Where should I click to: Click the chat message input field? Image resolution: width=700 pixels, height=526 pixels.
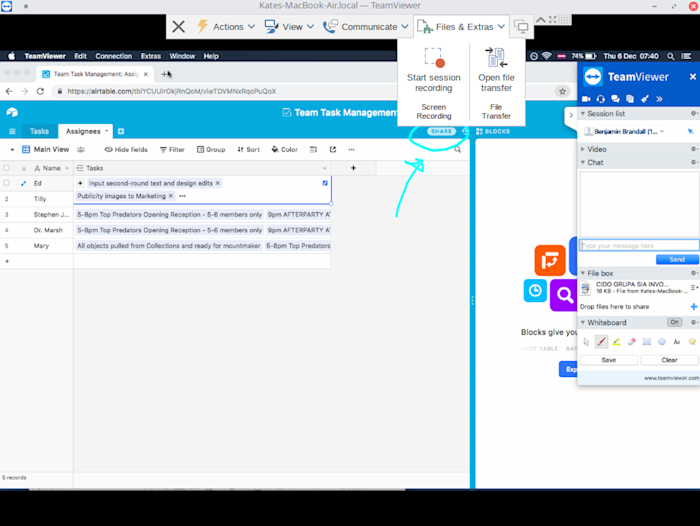[639, 246]
